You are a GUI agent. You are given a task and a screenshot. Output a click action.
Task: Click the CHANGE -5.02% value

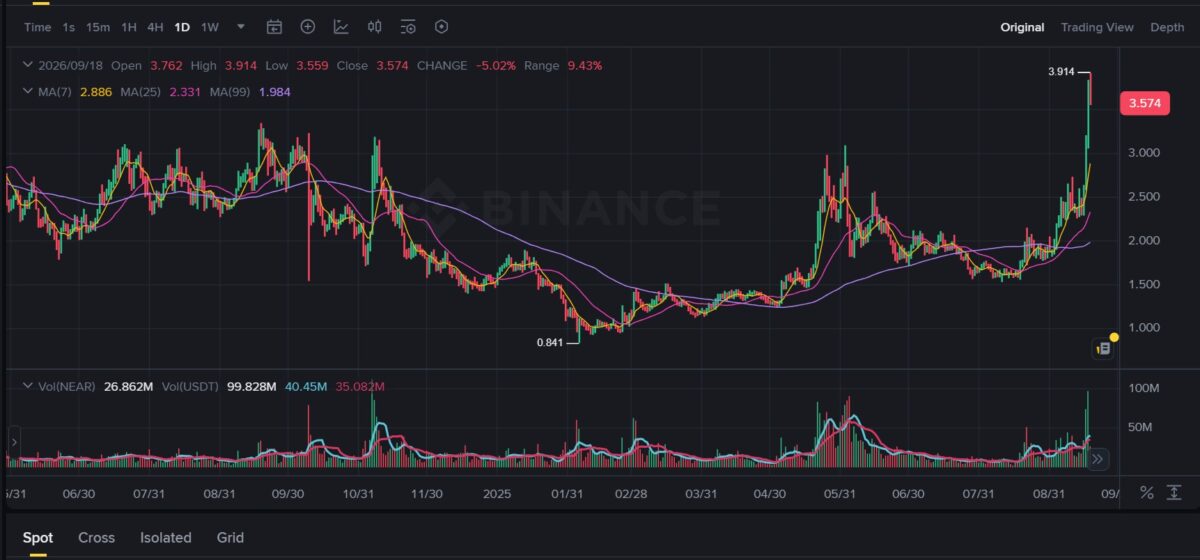click(496, 65)
